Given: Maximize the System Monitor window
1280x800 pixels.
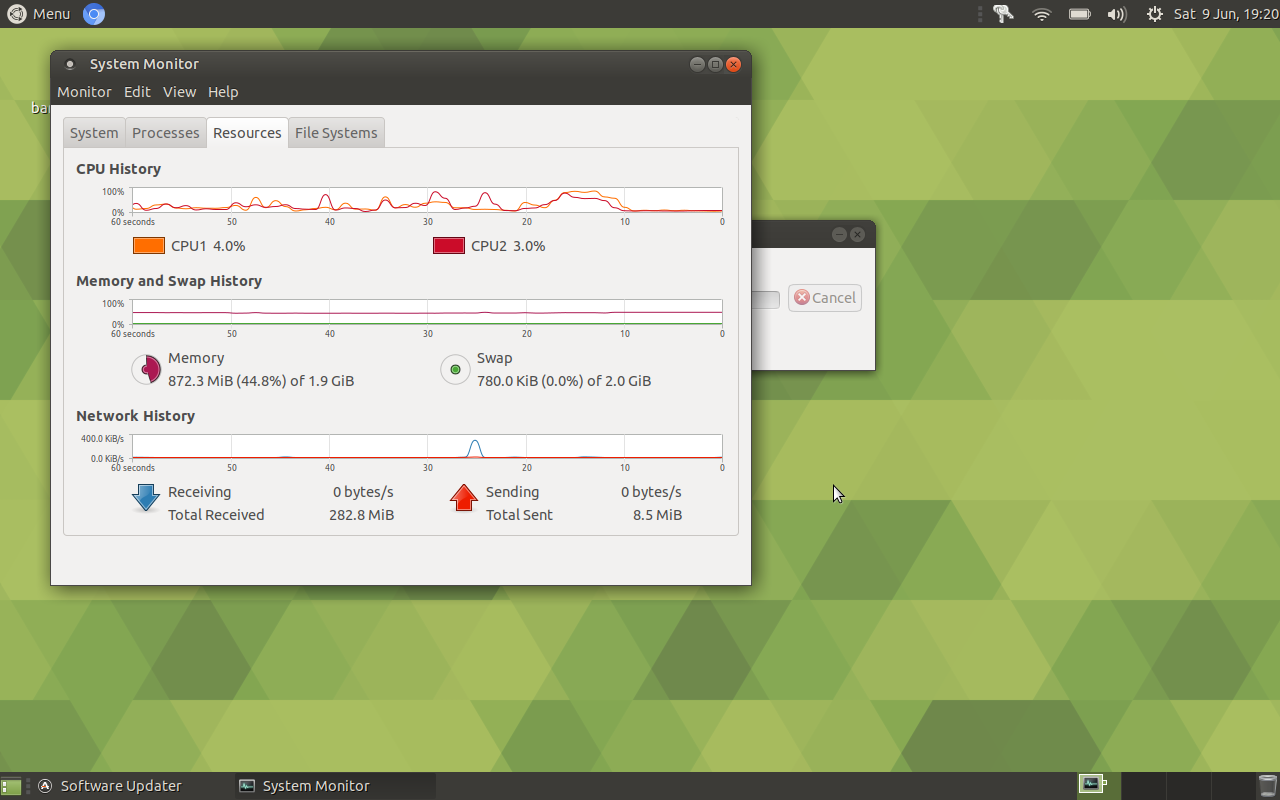Looking at the screenshot, I should 715,64.
